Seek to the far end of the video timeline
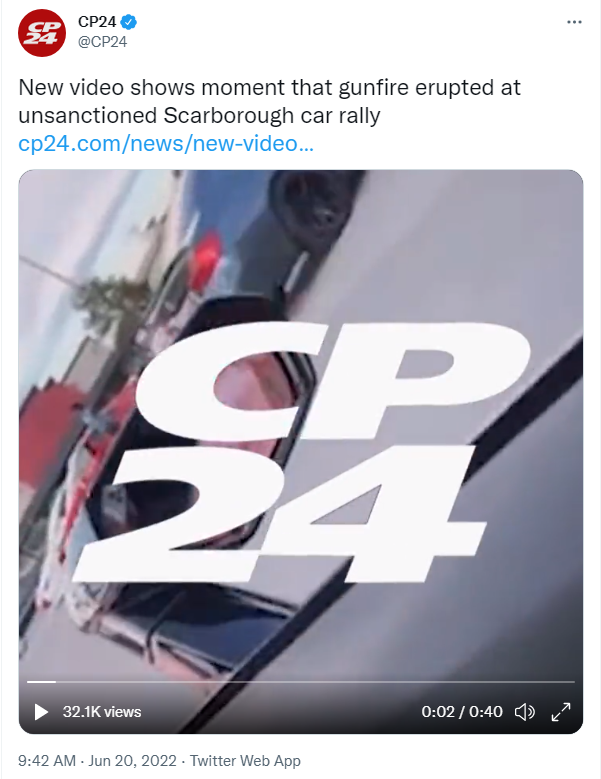Viewport: 601px width, 779px height. click(x=571, y=682)
